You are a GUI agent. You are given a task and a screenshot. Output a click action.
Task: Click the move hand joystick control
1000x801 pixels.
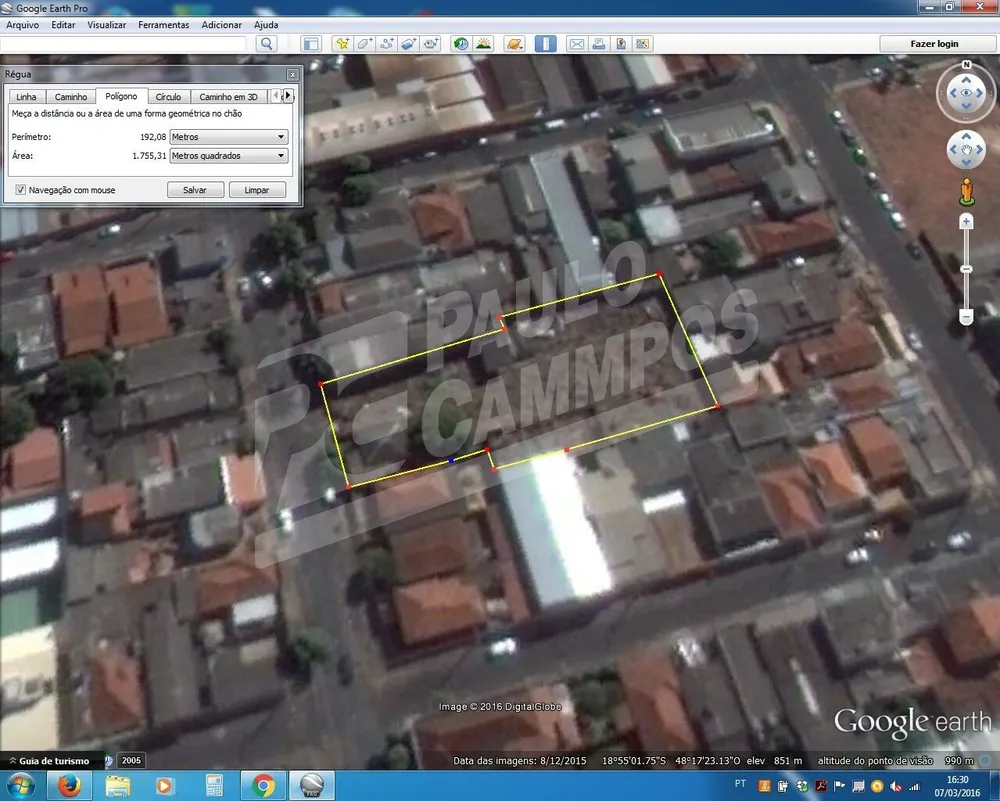tap(966, 150)
